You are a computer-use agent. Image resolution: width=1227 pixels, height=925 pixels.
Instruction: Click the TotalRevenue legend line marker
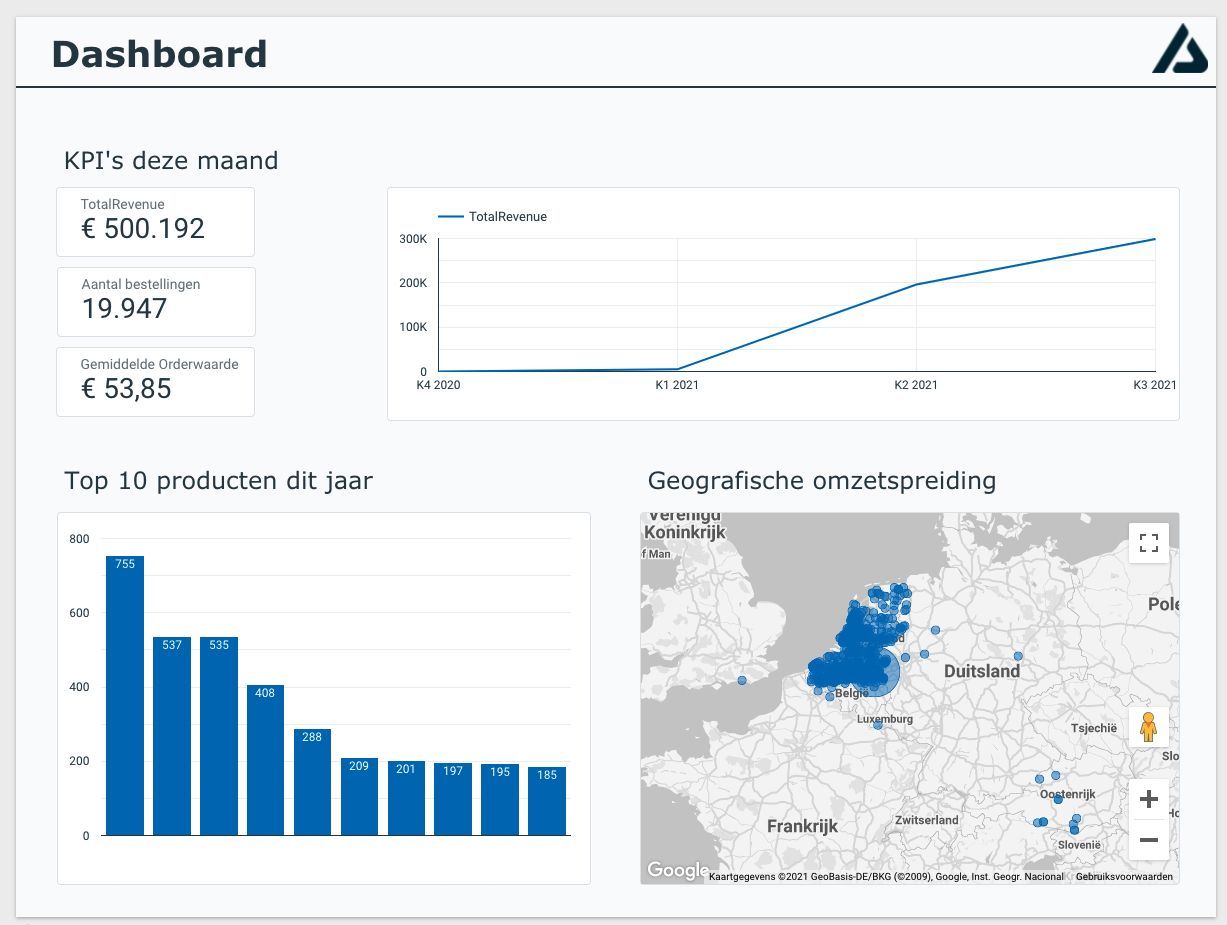452,216
